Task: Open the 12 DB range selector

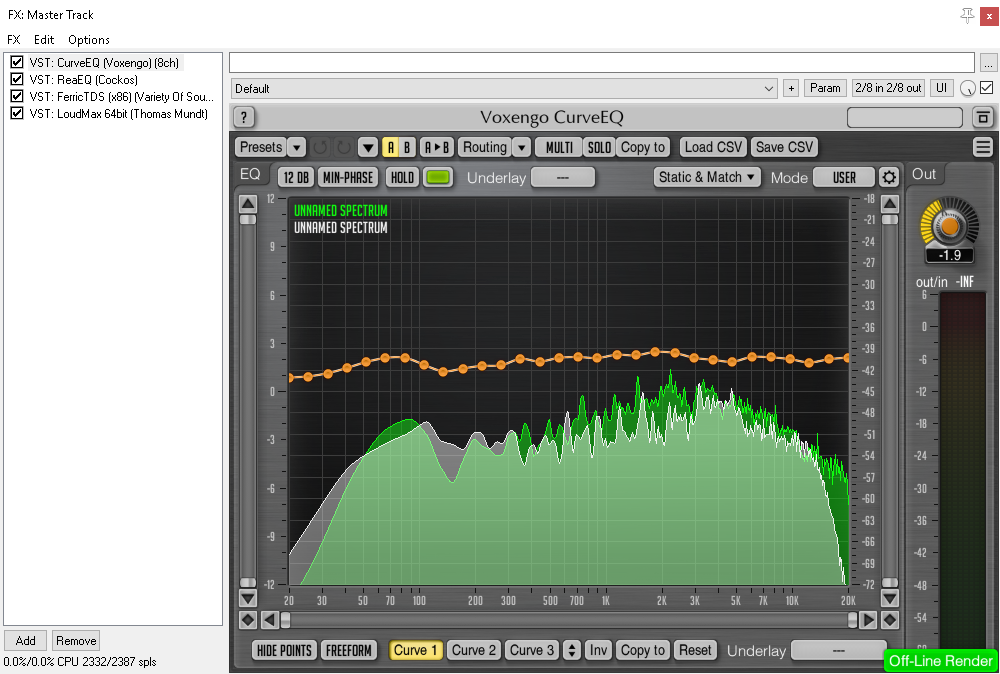Action: [x=295, y=177]
